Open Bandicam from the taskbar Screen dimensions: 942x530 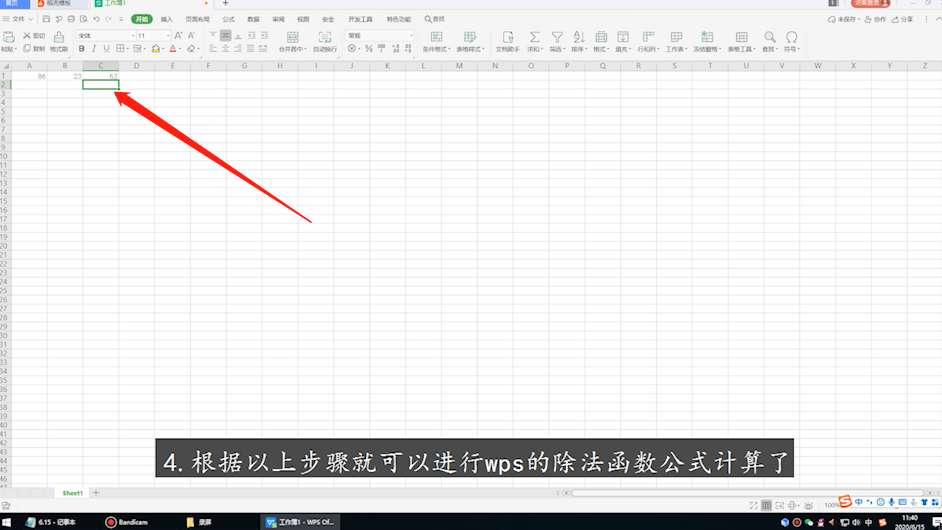(127, 522)
